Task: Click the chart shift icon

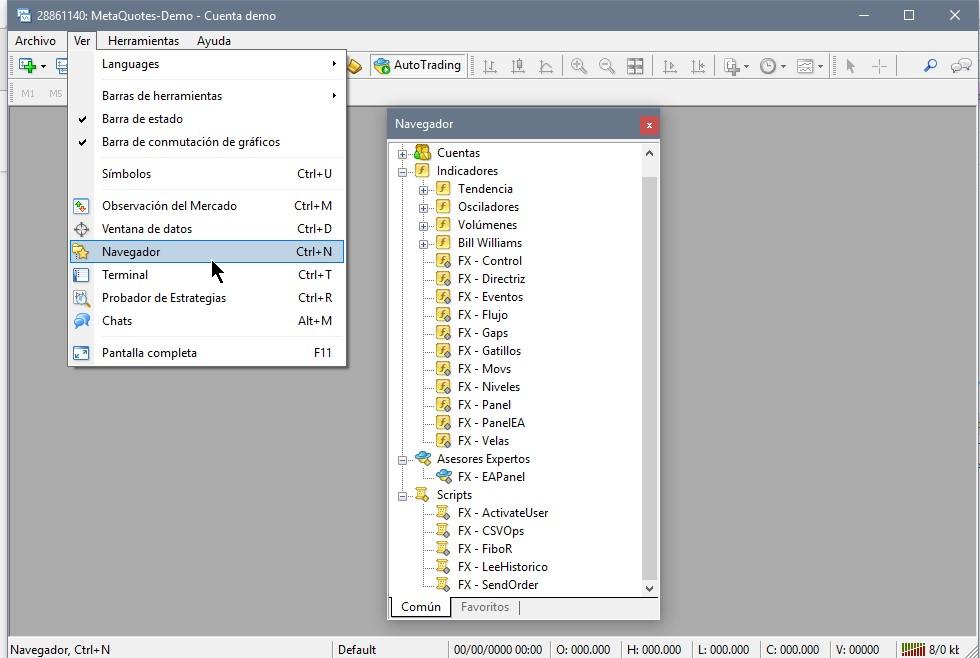Action: (x=698, y=66)
